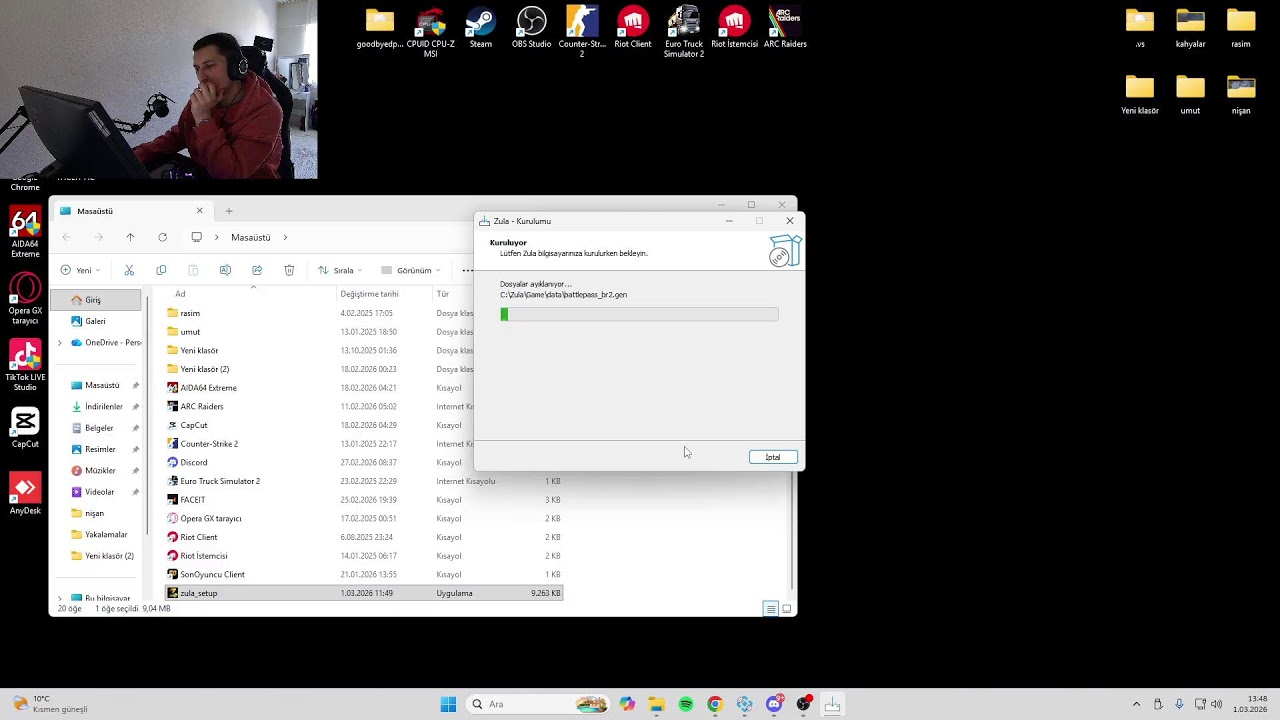Open the Sırala sort dropdown
The height and width of the screenshot is (720, 1280).
tap(339, 270)
